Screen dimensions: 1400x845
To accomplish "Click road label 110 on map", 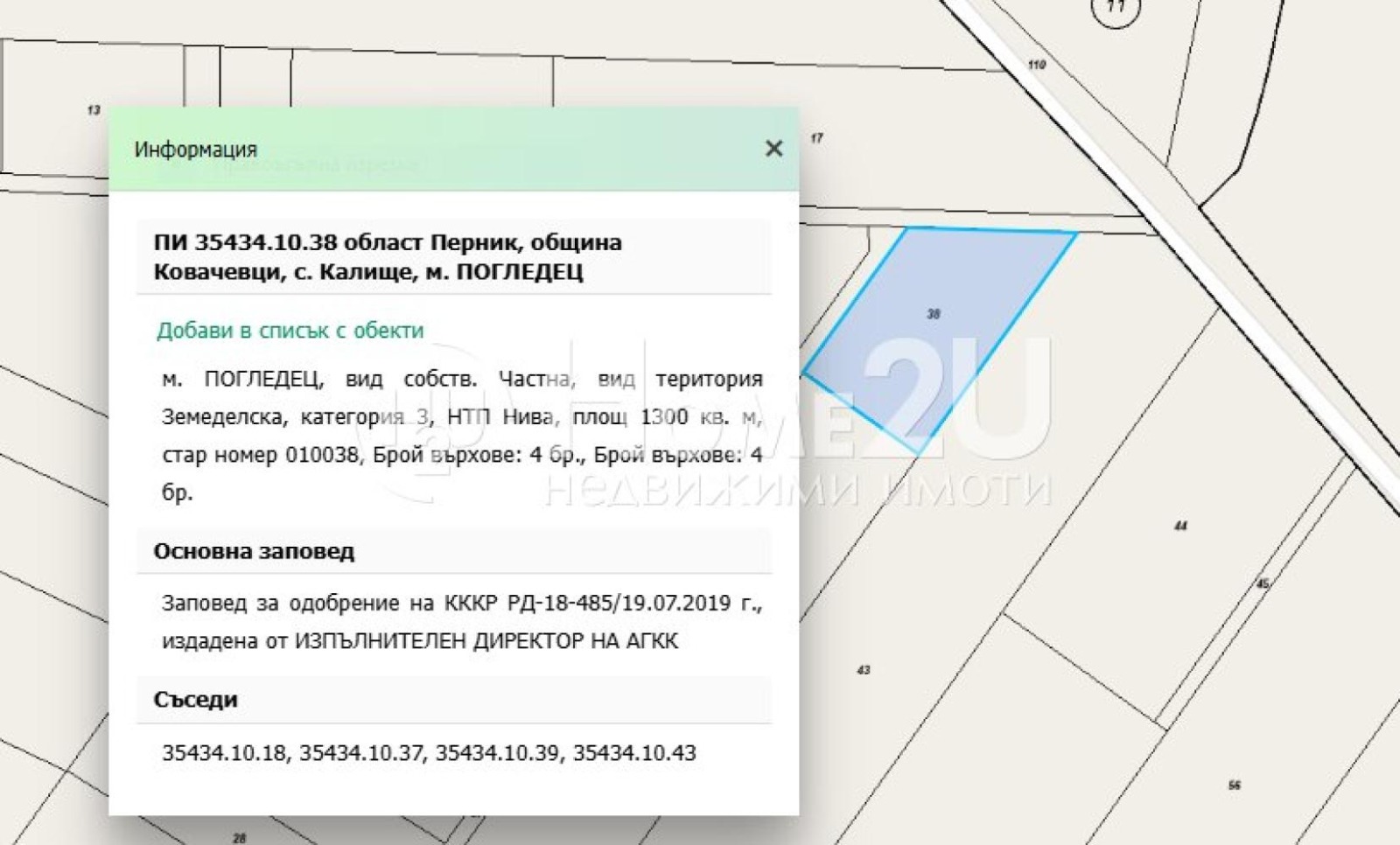I will (x=1037, y=65).
